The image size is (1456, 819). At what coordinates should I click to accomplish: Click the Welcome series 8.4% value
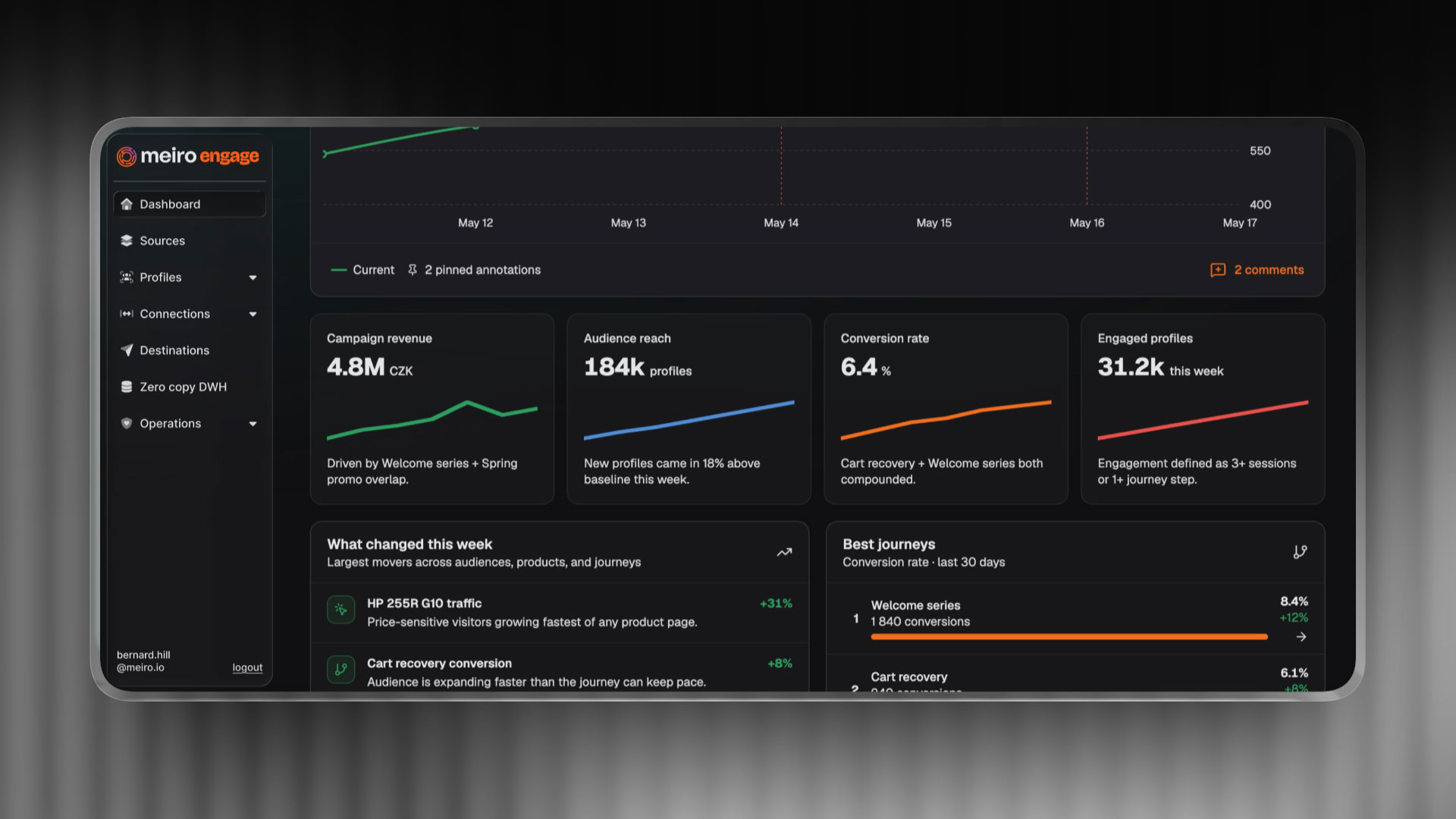1294,601
